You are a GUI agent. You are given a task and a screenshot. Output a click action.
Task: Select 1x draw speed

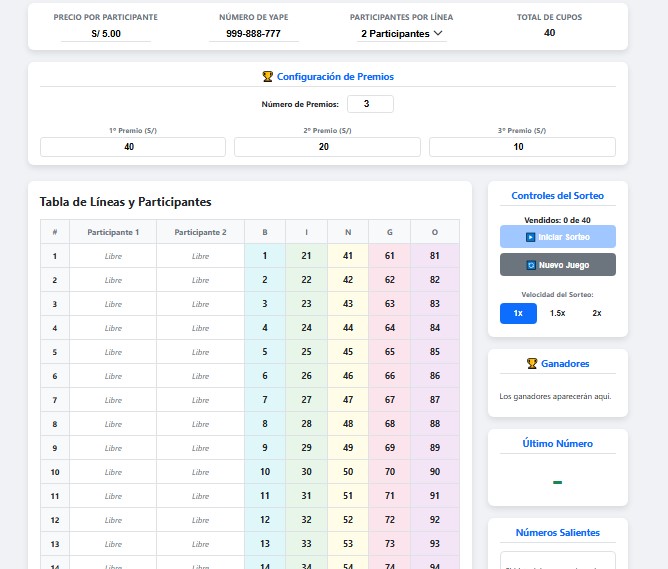(518, 313)
